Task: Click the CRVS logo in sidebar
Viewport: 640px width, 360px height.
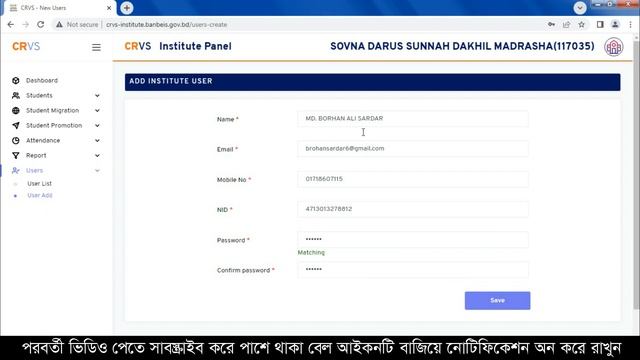Action: 26,47
